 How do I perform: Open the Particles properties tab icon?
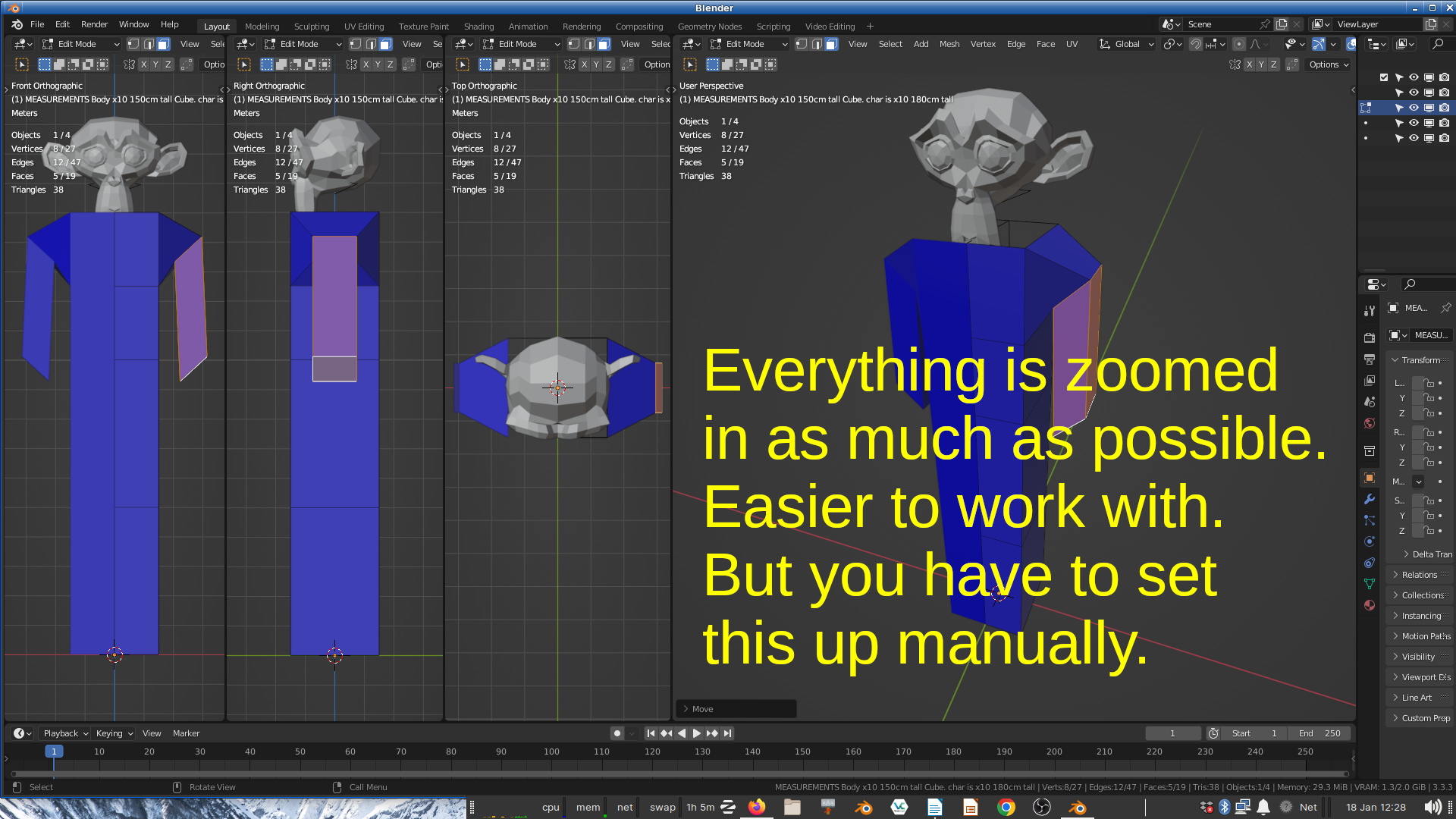pos(1369,520)
